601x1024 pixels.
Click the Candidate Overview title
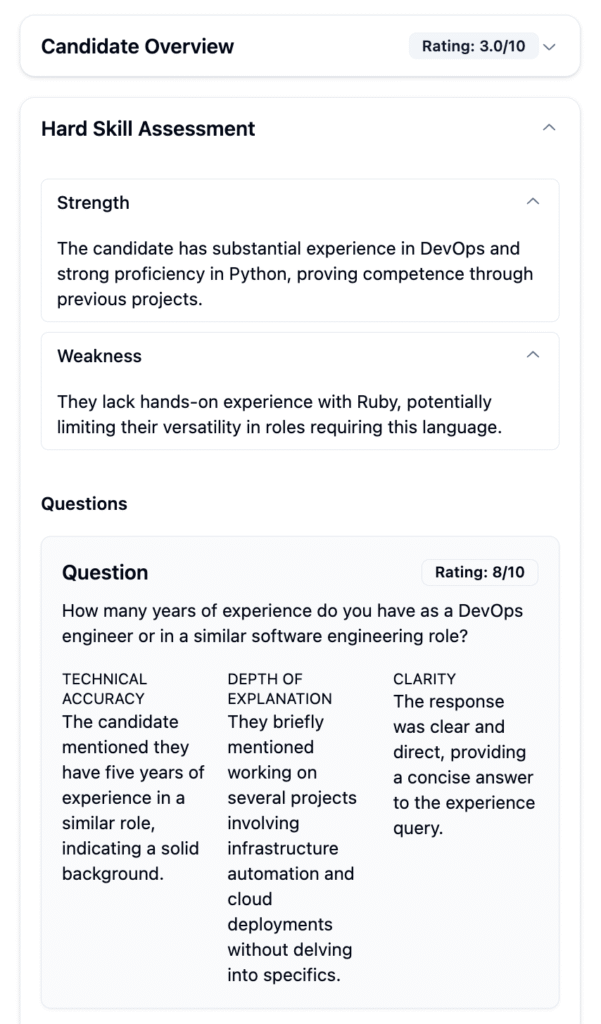point(137,46)
